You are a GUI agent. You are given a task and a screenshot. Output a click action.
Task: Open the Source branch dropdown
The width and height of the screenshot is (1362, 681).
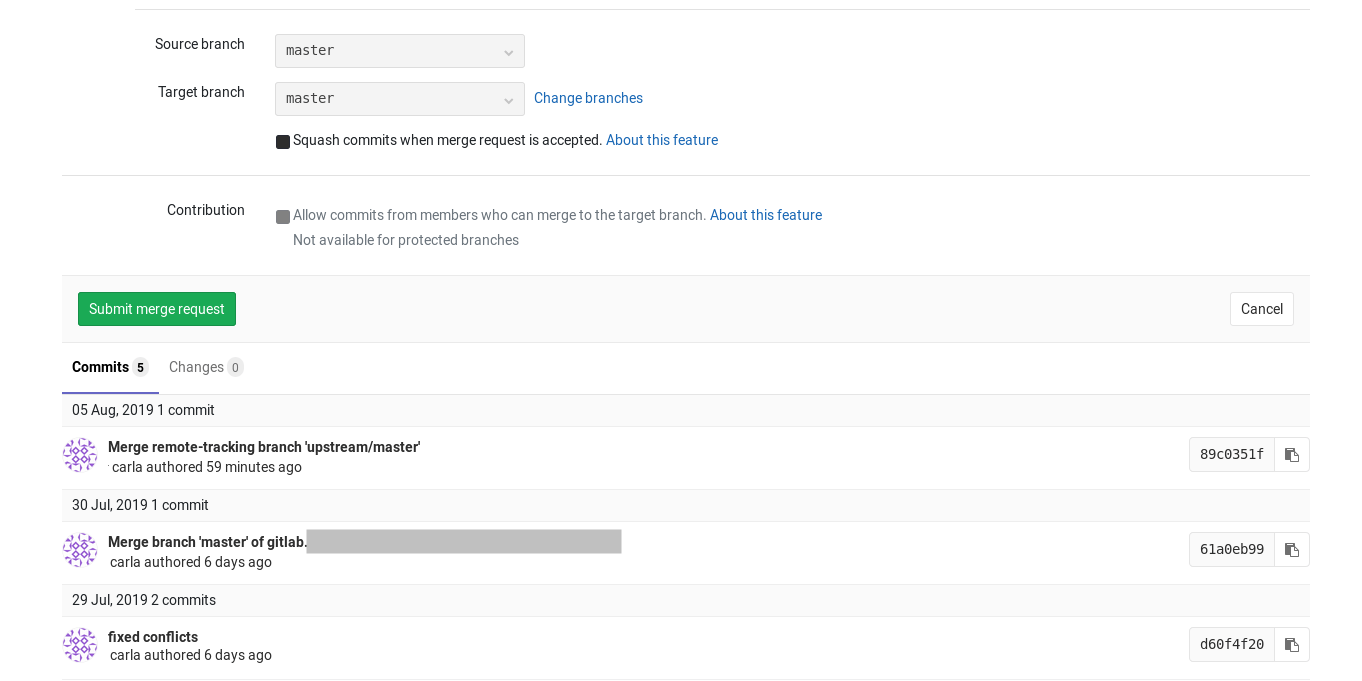pyautogui.click(x=399, y=51)
